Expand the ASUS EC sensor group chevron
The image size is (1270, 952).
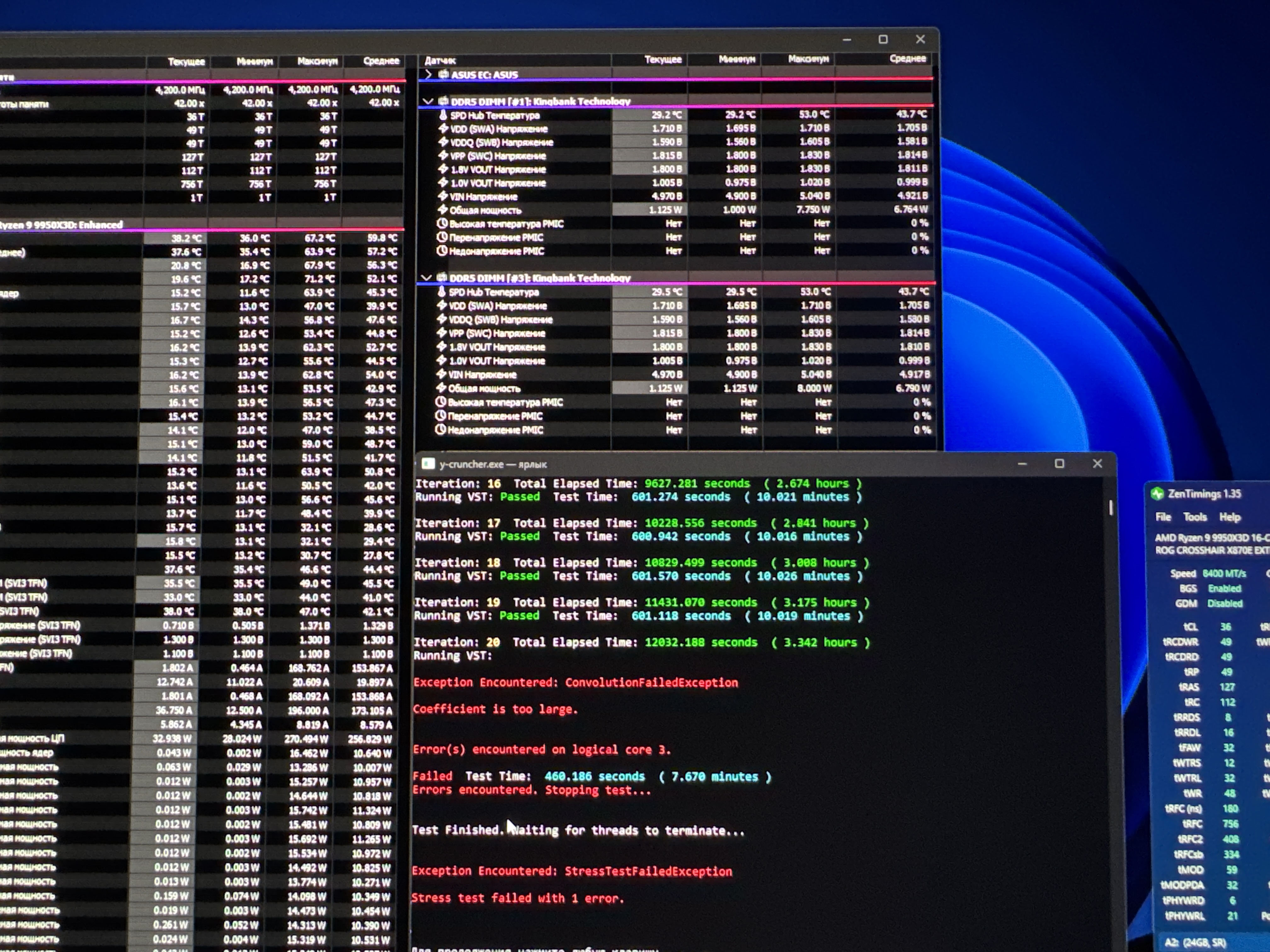(x=428, y=74)
